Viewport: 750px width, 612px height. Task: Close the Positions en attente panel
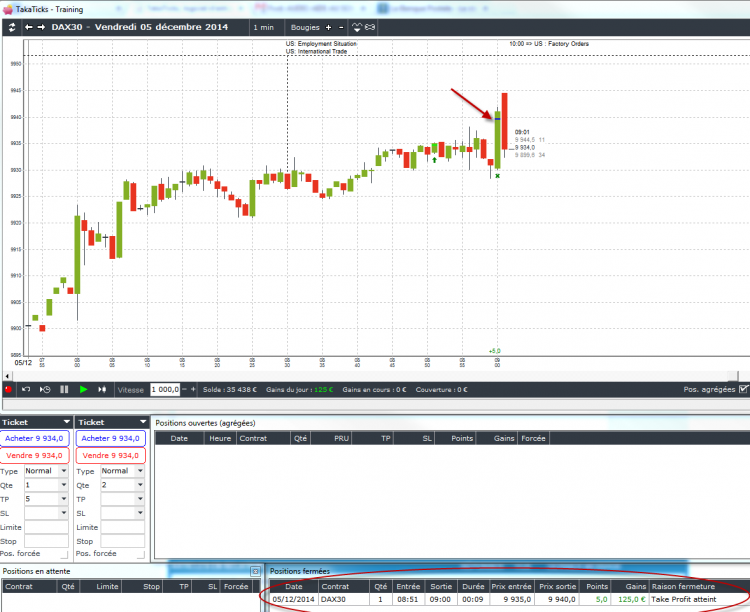point(255,571)
